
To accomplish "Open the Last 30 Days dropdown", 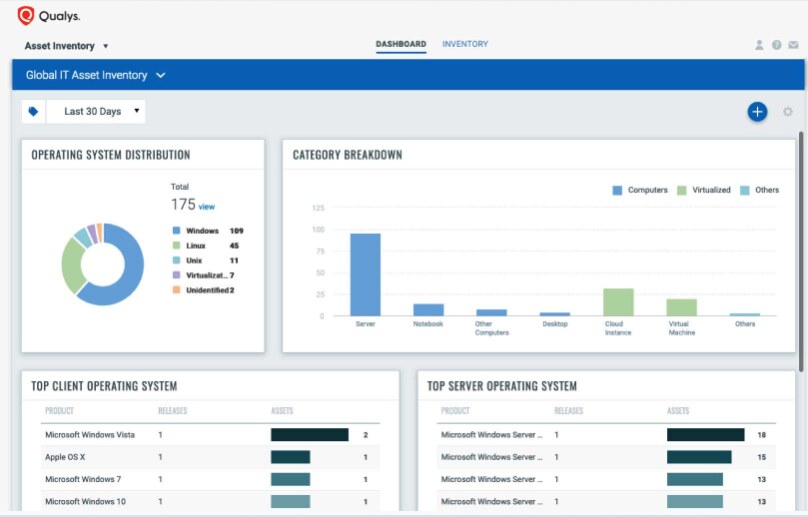I will (96, 111).
